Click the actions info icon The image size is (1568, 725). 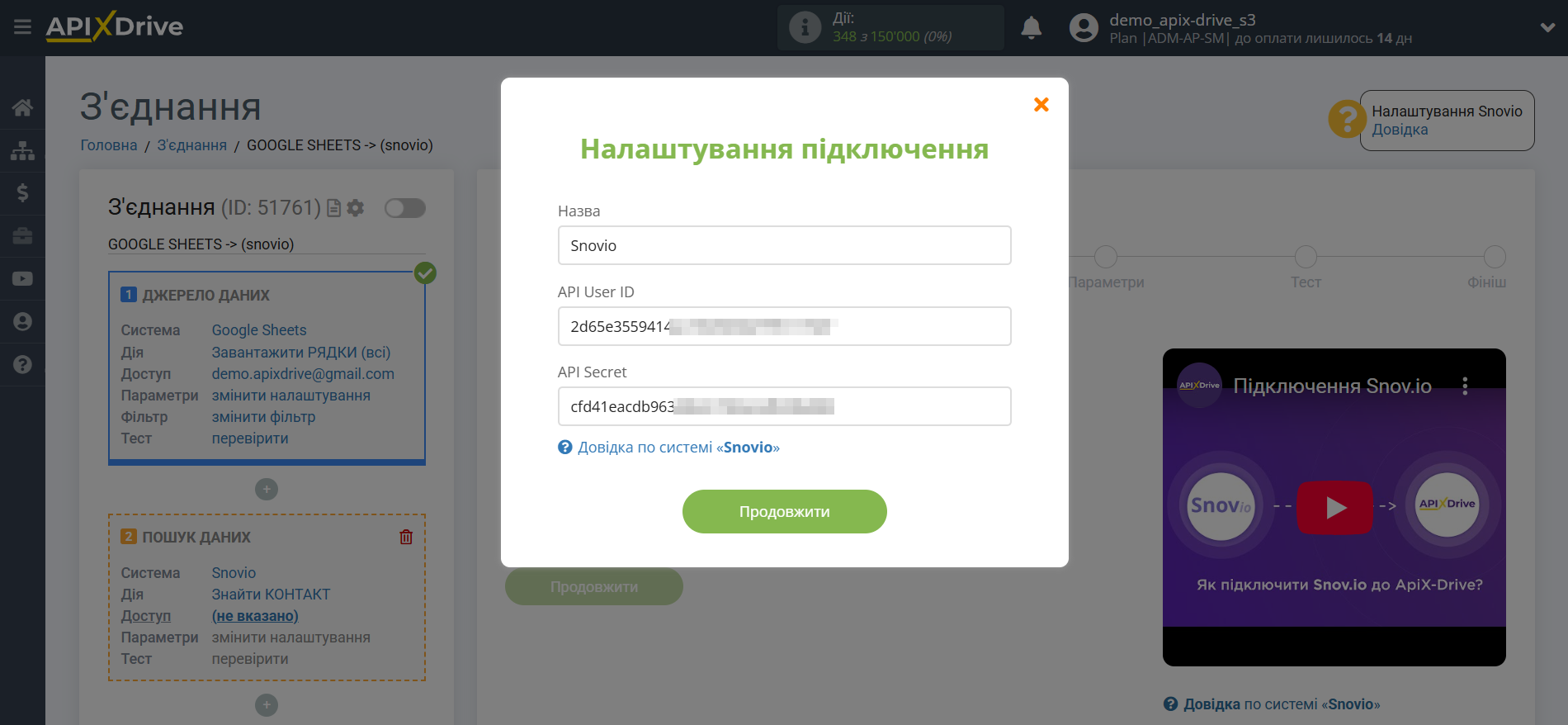tap(805, 27)
